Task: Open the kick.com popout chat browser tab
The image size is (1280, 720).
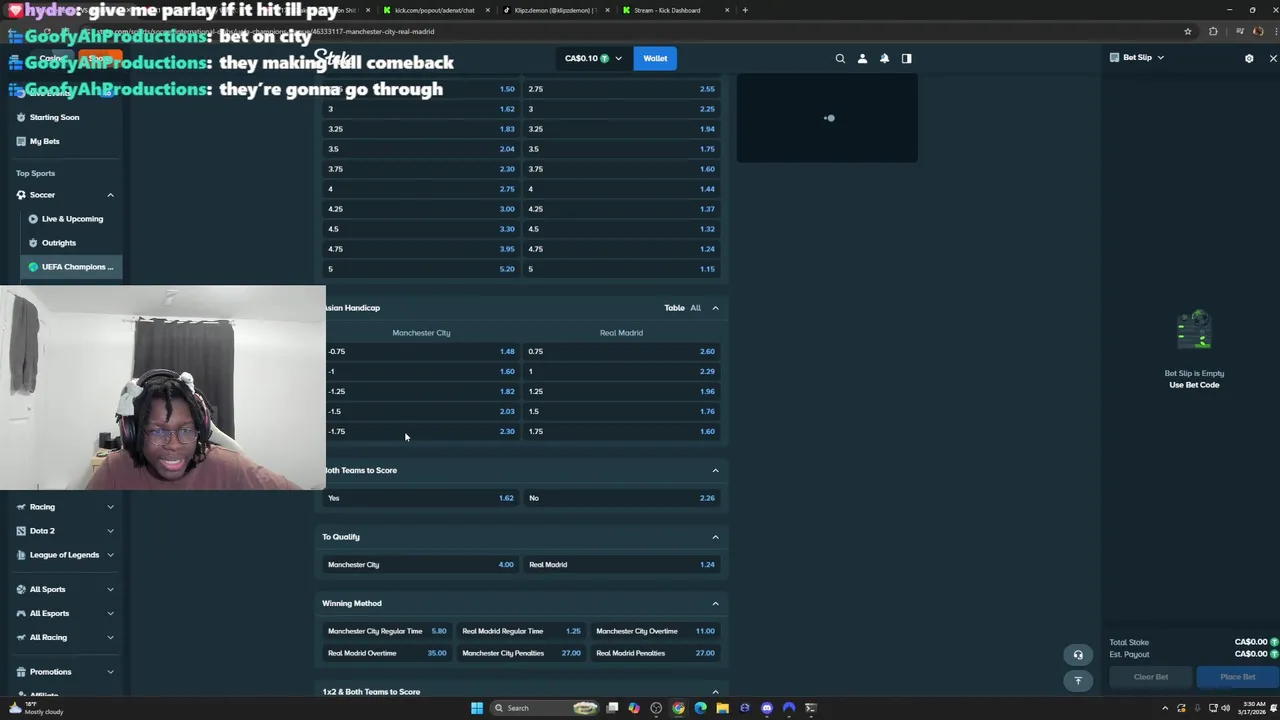Action: click(x=434, y=10)
